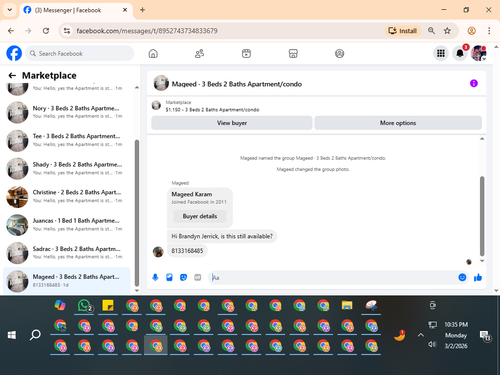Viewport: 500px width, 375px height.
Task: Open Tee 3 Beds 2 Baths conversation
Action: coord(67,140)
